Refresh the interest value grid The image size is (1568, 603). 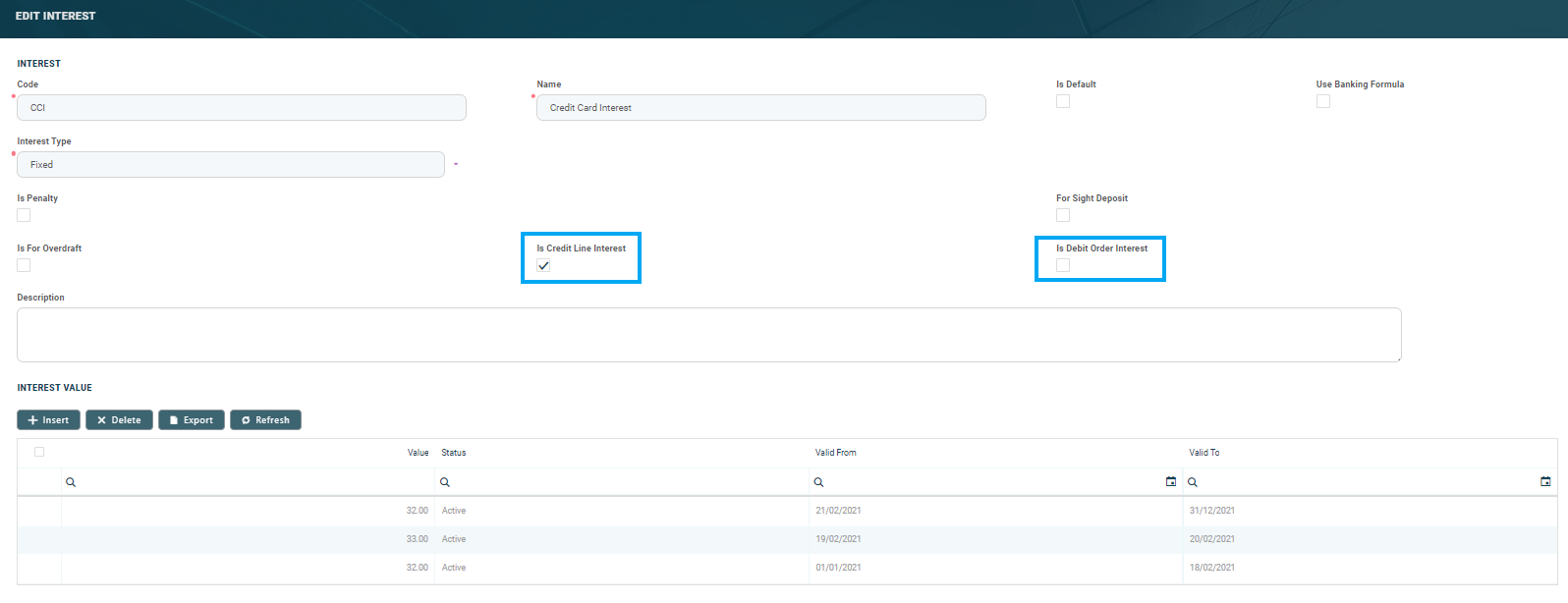pyautogui.click(x=265, y=420)
